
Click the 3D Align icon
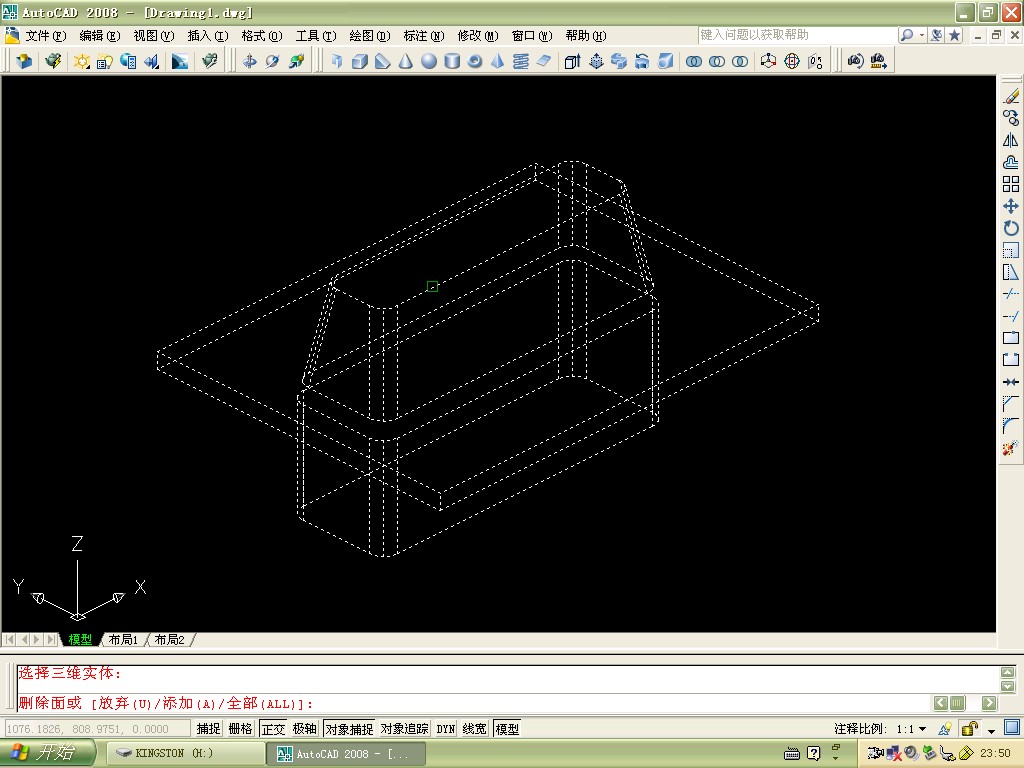(815, 61)
